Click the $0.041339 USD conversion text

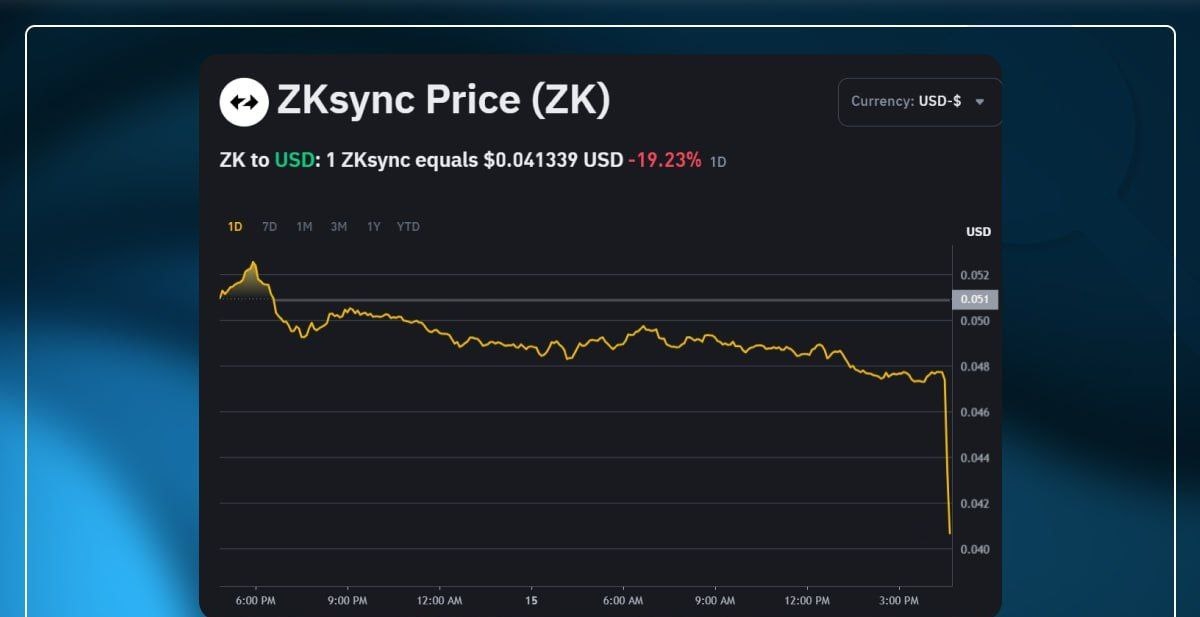(553, 160)
